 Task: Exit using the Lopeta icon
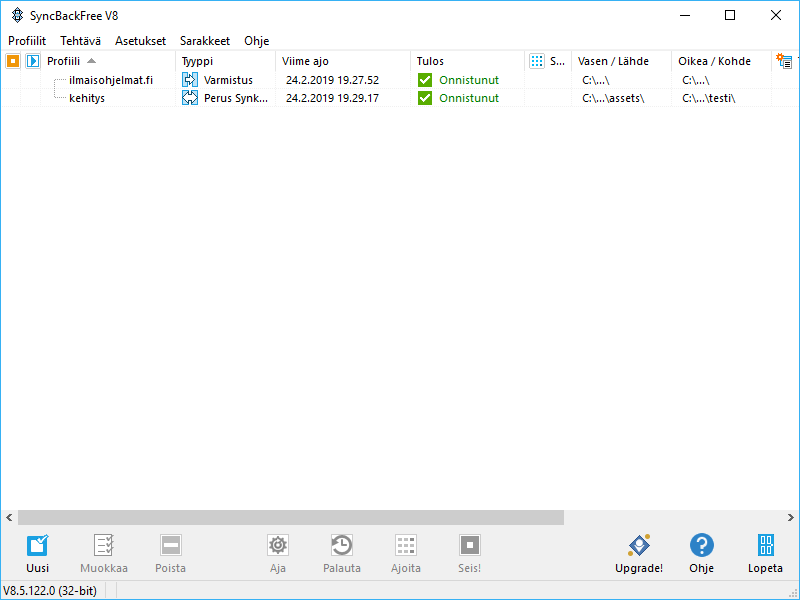[x=766, y=545]
